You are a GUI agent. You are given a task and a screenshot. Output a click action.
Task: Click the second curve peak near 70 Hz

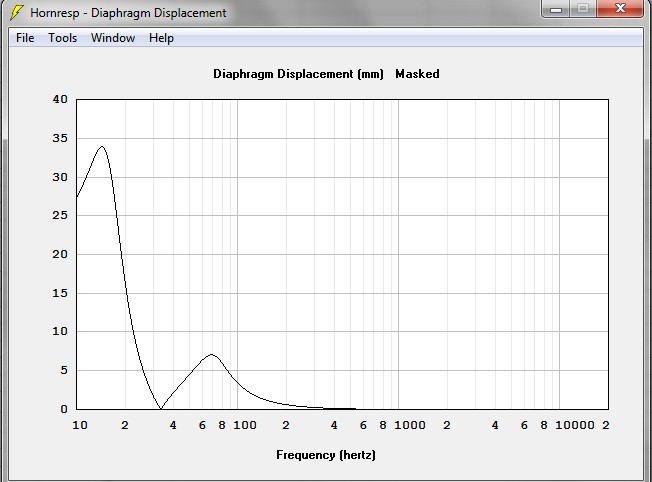(212, 354)
